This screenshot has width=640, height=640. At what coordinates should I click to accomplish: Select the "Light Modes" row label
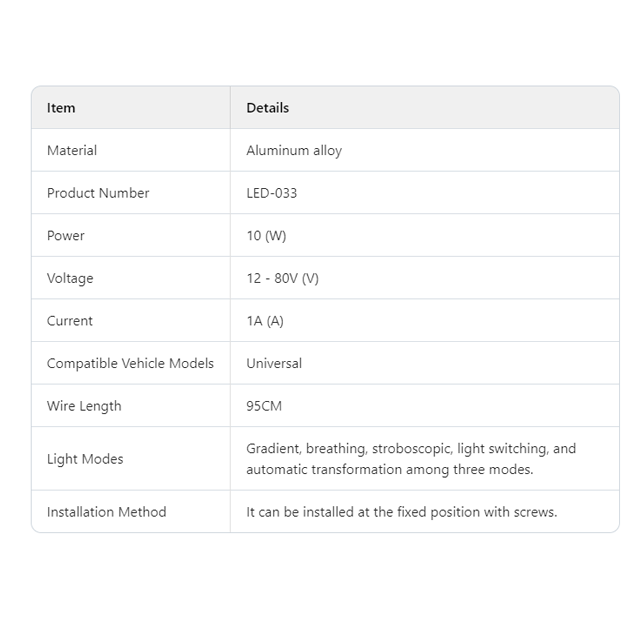pyautogui.click(x=85, y=459)
